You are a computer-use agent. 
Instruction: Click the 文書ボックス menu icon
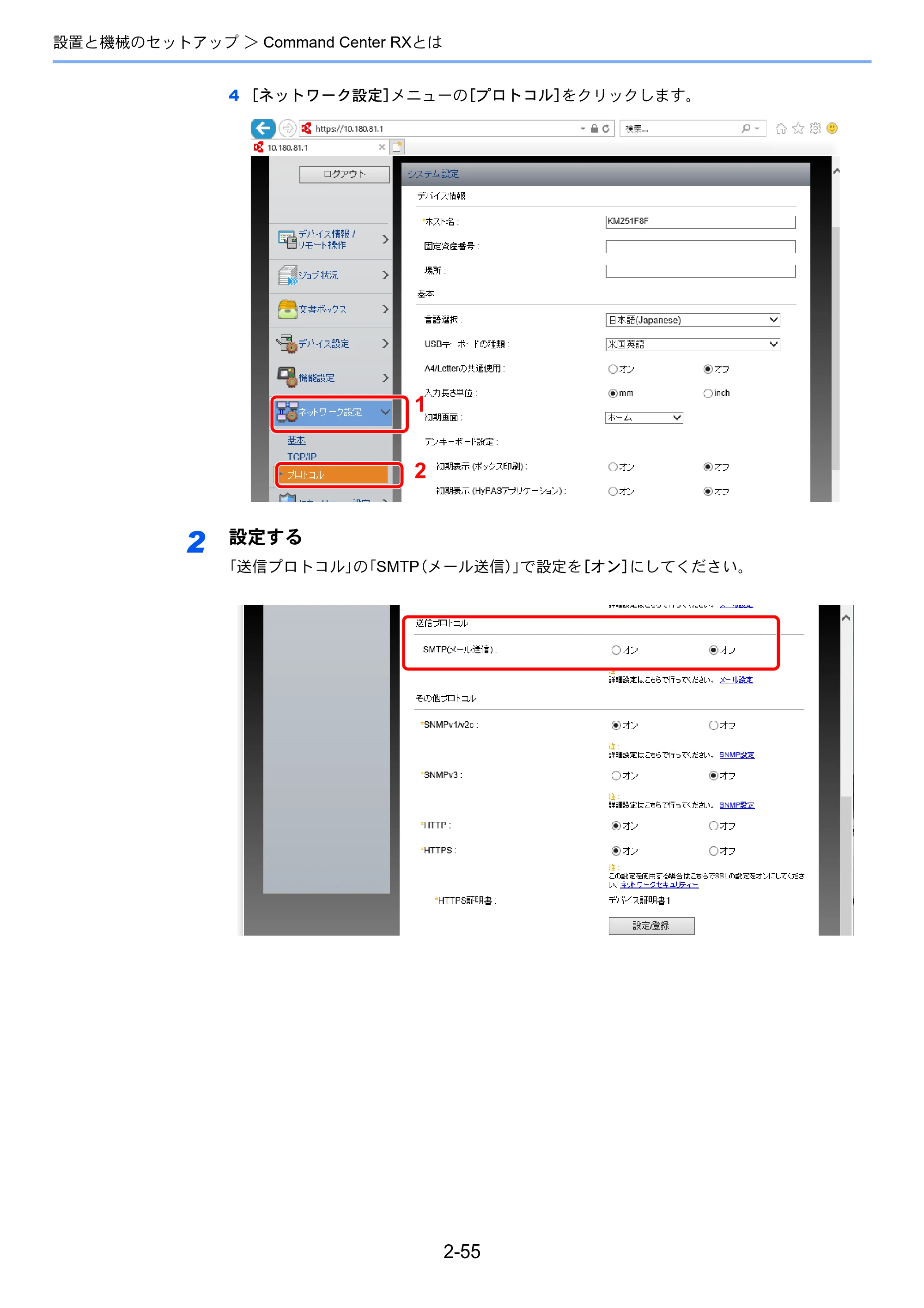point(287,309)
